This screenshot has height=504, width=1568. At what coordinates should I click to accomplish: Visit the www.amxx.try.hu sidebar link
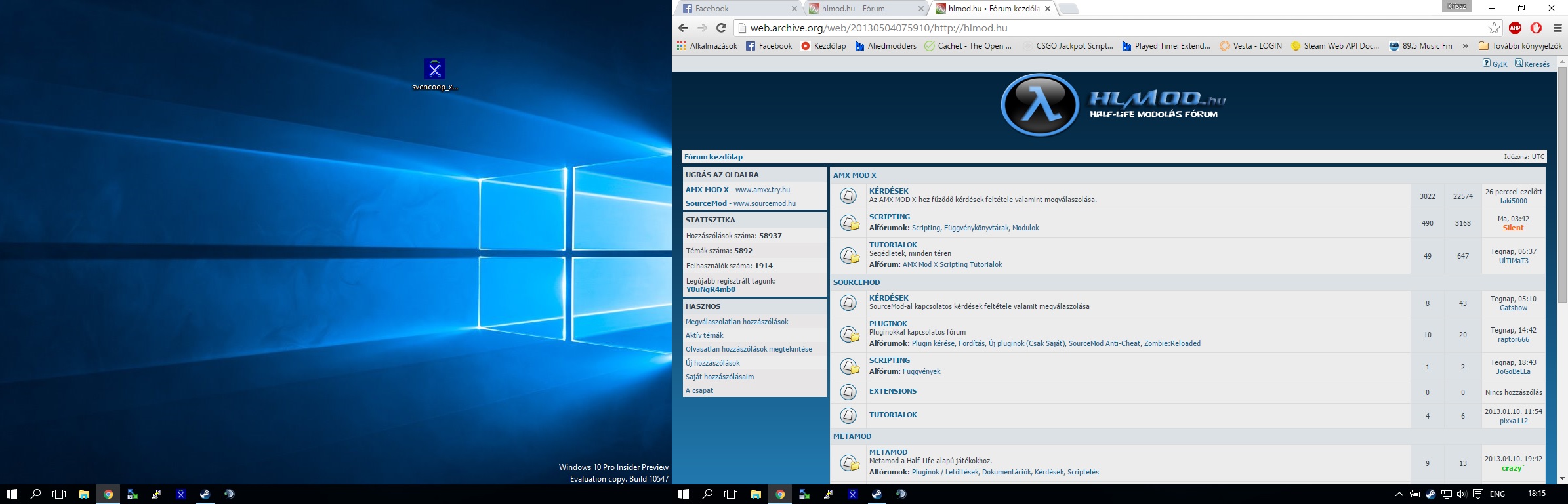[x=762, y=190]
